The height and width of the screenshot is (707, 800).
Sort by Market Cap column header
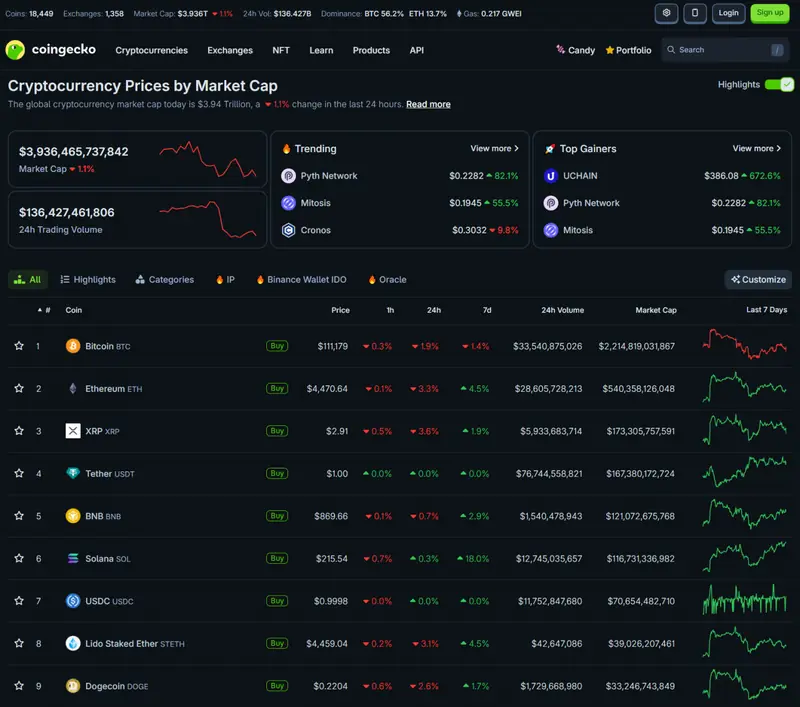656,310
